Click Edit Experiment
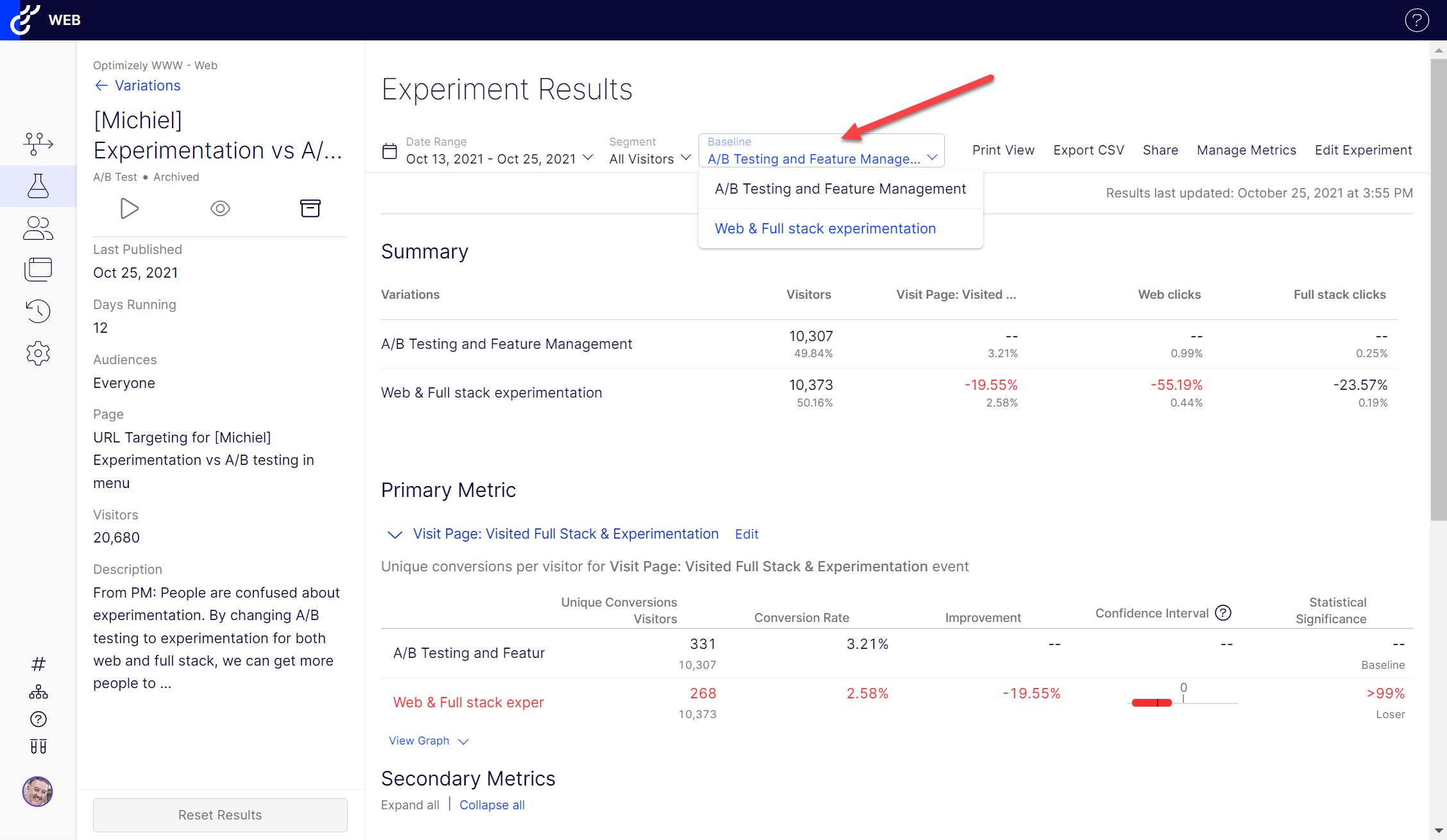 coord(1363,150)
